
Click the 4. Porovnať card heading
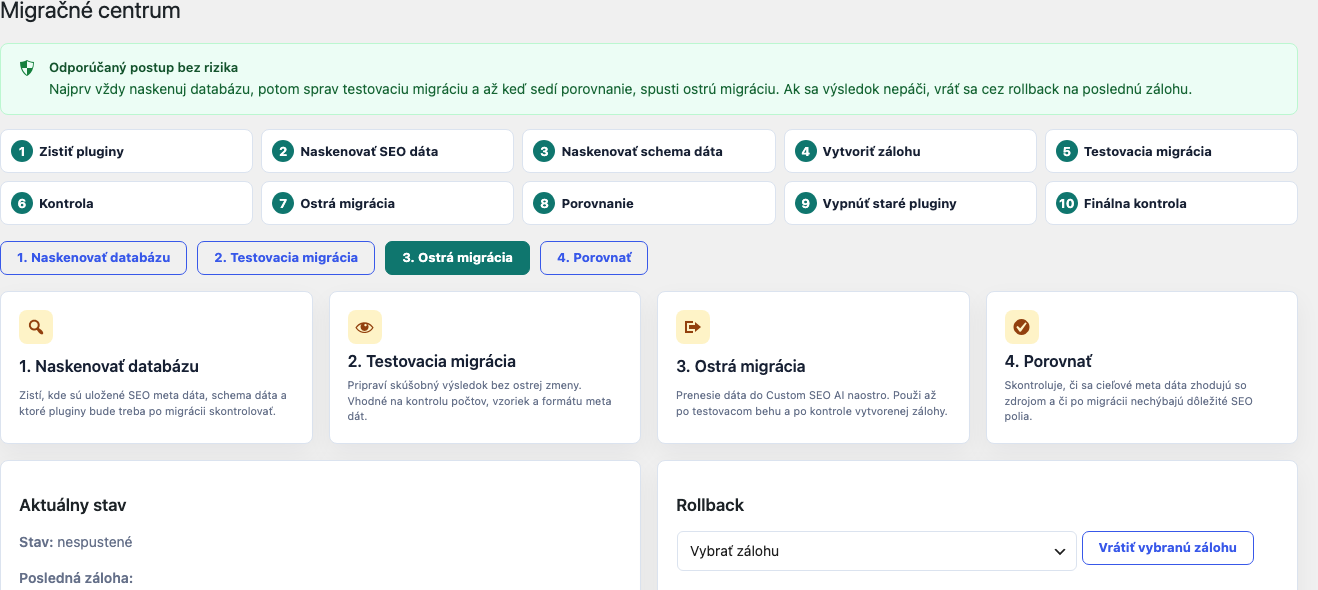pos(1049,361)
